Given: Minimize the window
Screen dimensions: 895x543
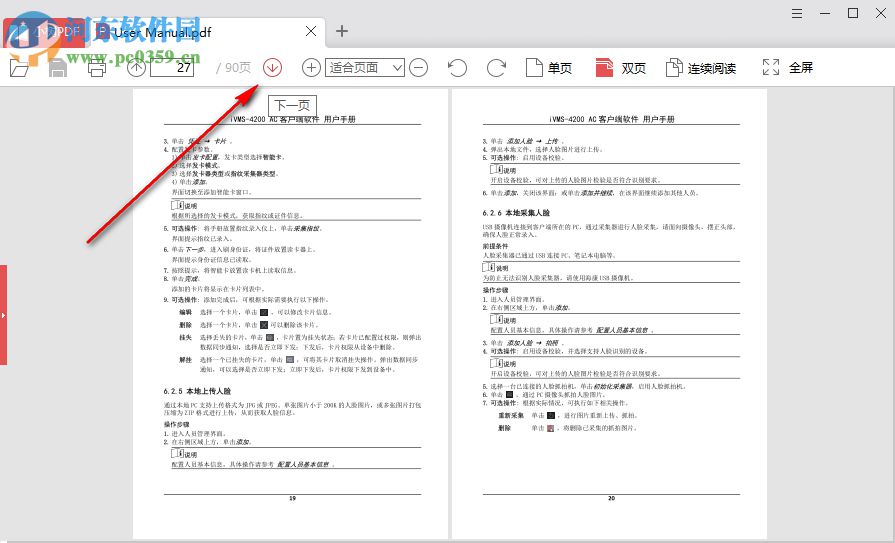Looking at the screenshot, I should pos(825,13).
